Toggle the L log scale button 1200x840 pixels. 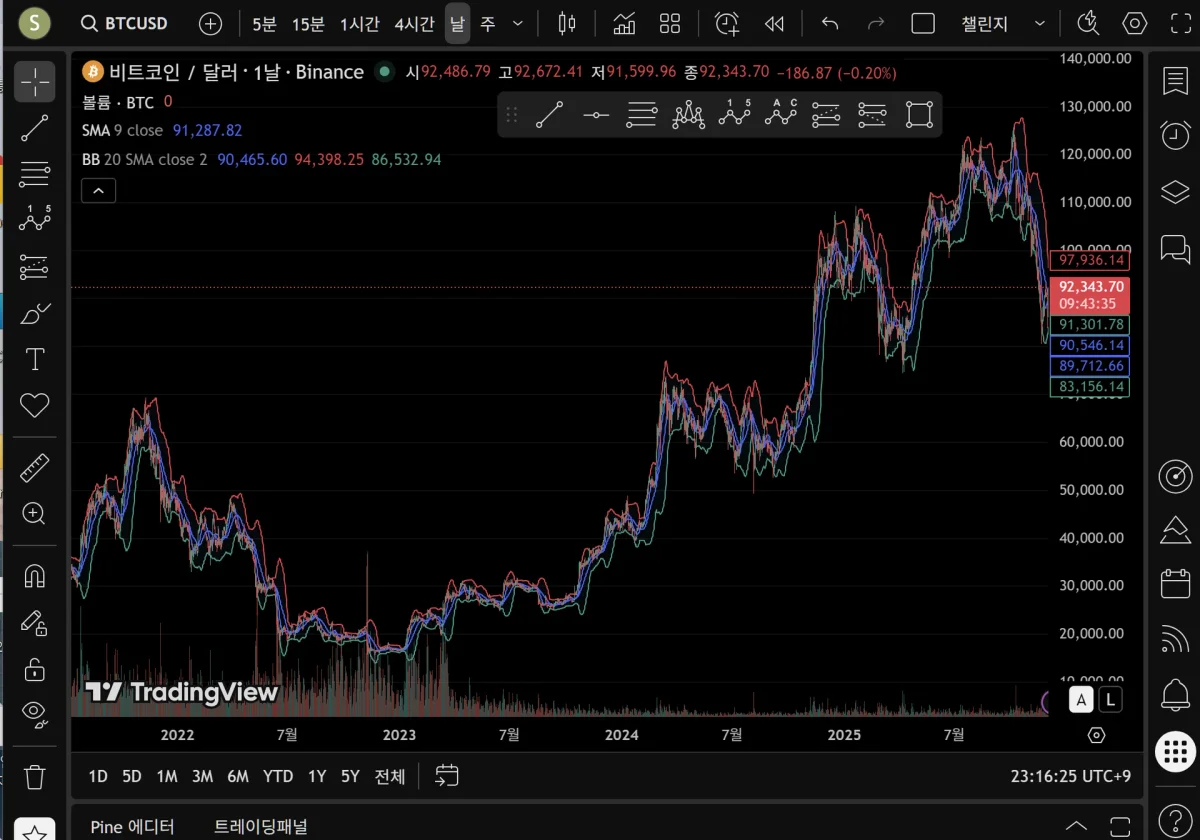click(x=1112, y=699)
